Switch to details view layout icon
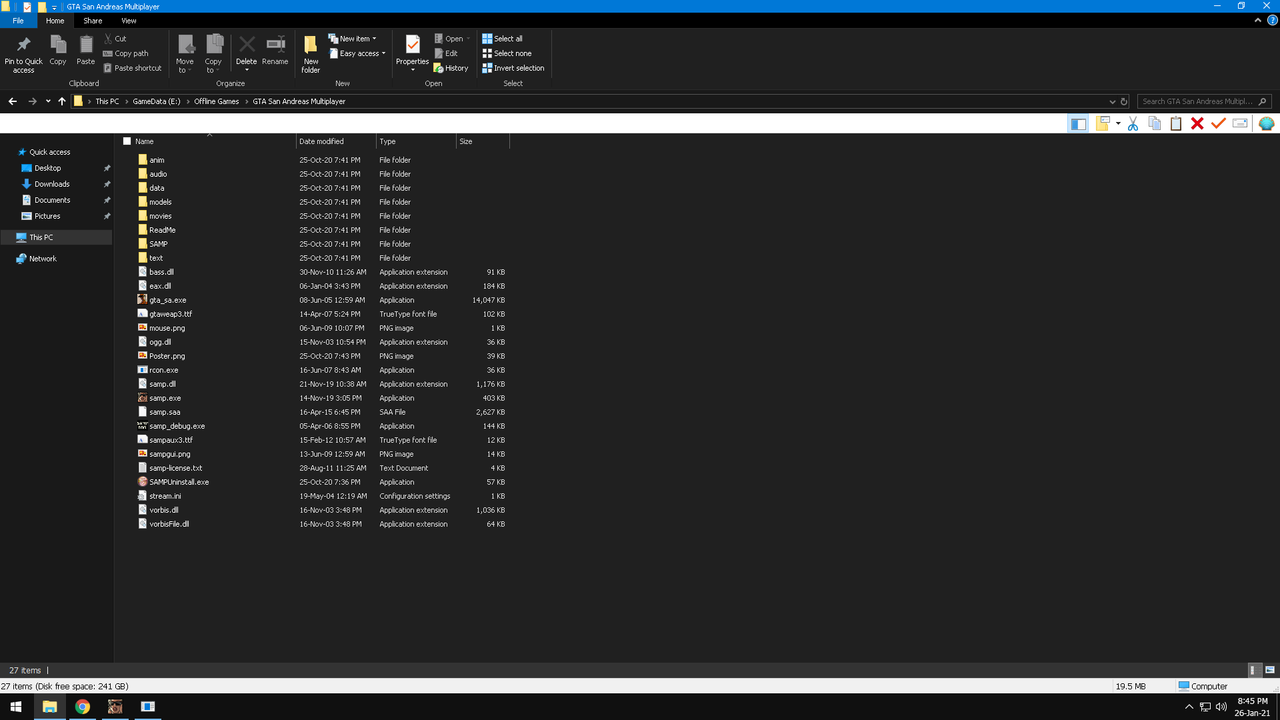 [1254, 670]
